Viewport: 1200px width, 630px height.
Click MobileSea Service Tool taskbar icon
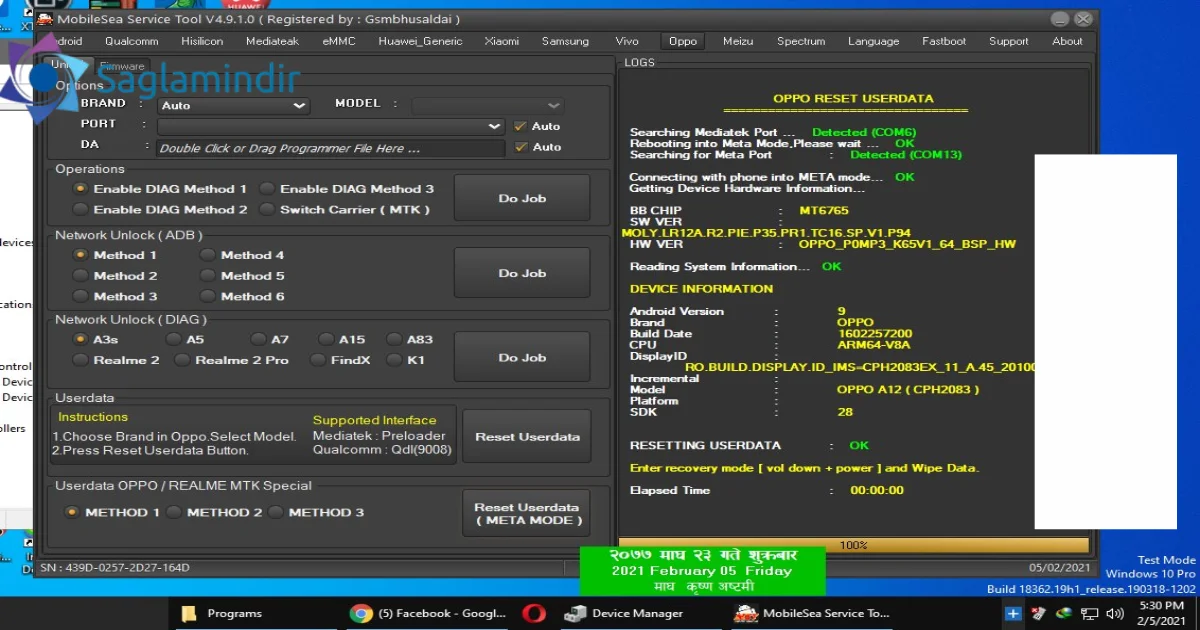[x=812, y=613]
